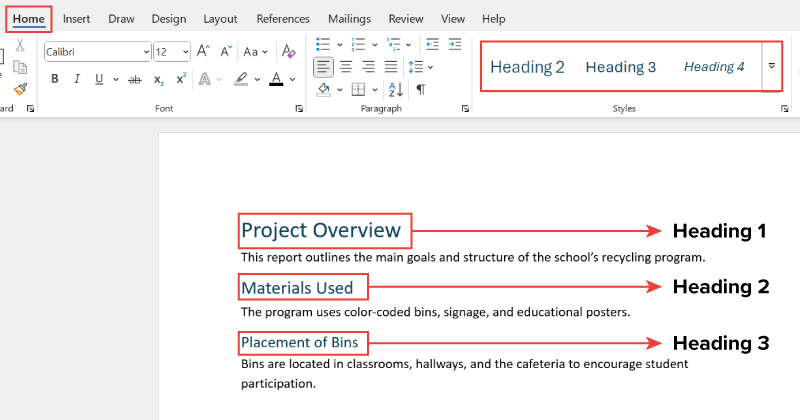Expand multilevel list dropdown arrow
Image resolution: width=800 pixels, height=420 pixels.
409,45
